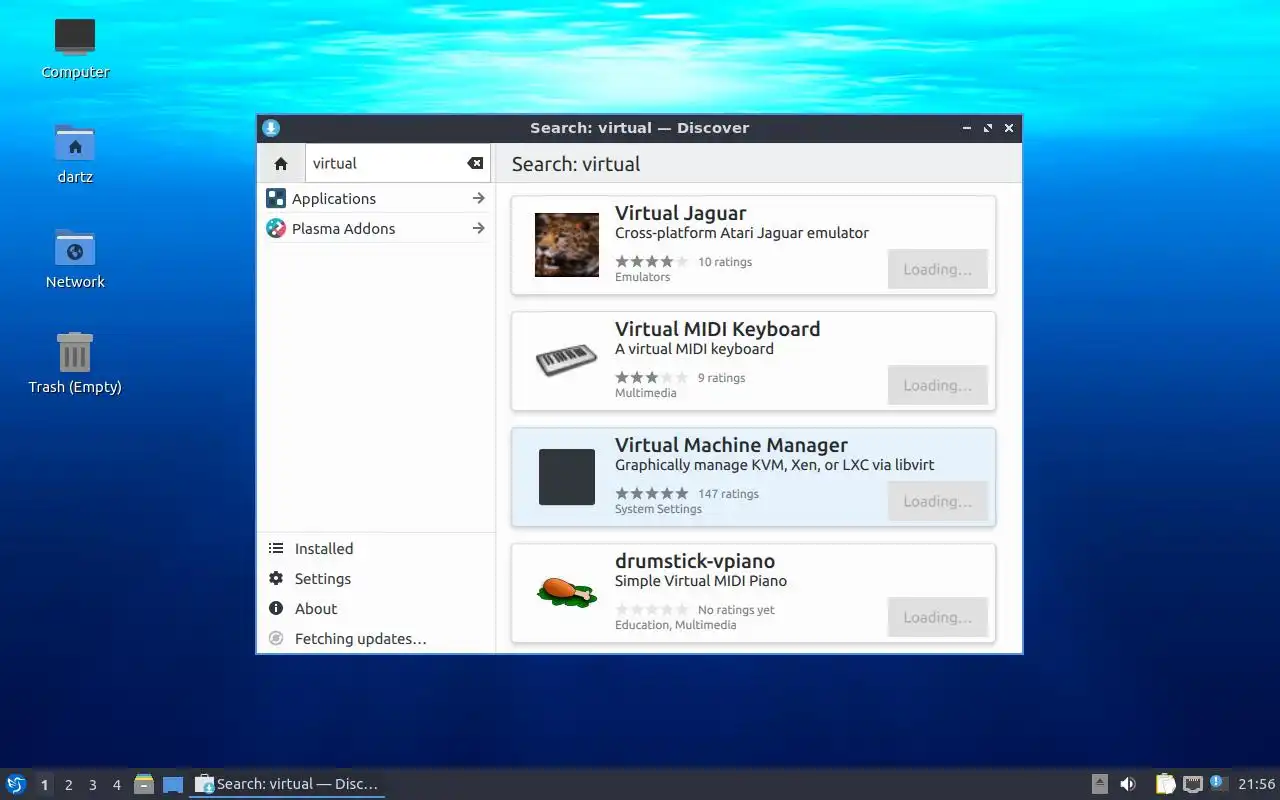This screenshot has width=1280, height=800.
Task: Click the Fetching updates status entry
Action: (x=376, y=638)
